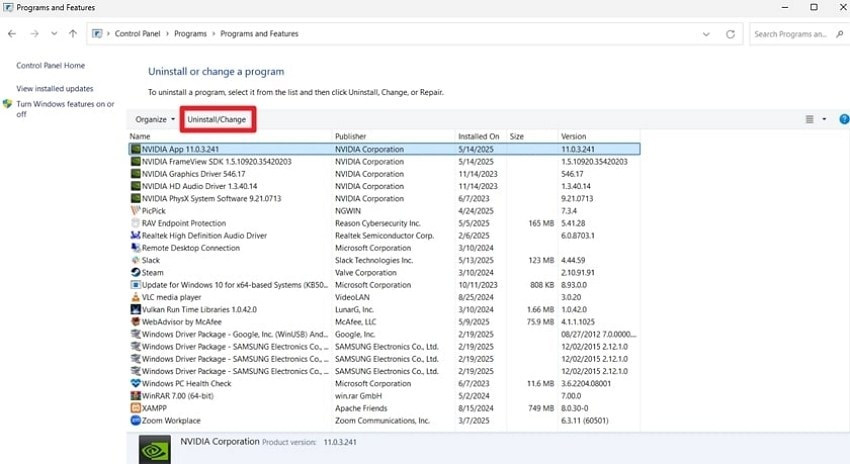
Task: Click the NVIDIA App 11.0.3.241 icon
Action: click(136, 149)
